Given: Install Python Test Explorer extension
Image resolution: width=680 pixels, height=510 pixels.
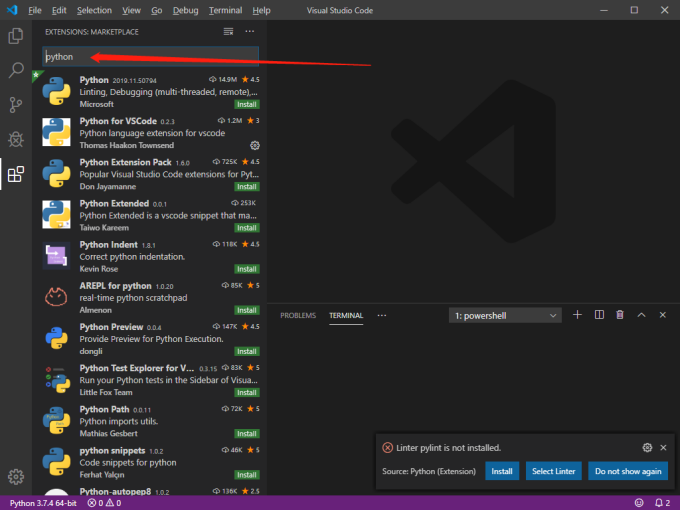Looking at the screenshot, I should [247, 392].
